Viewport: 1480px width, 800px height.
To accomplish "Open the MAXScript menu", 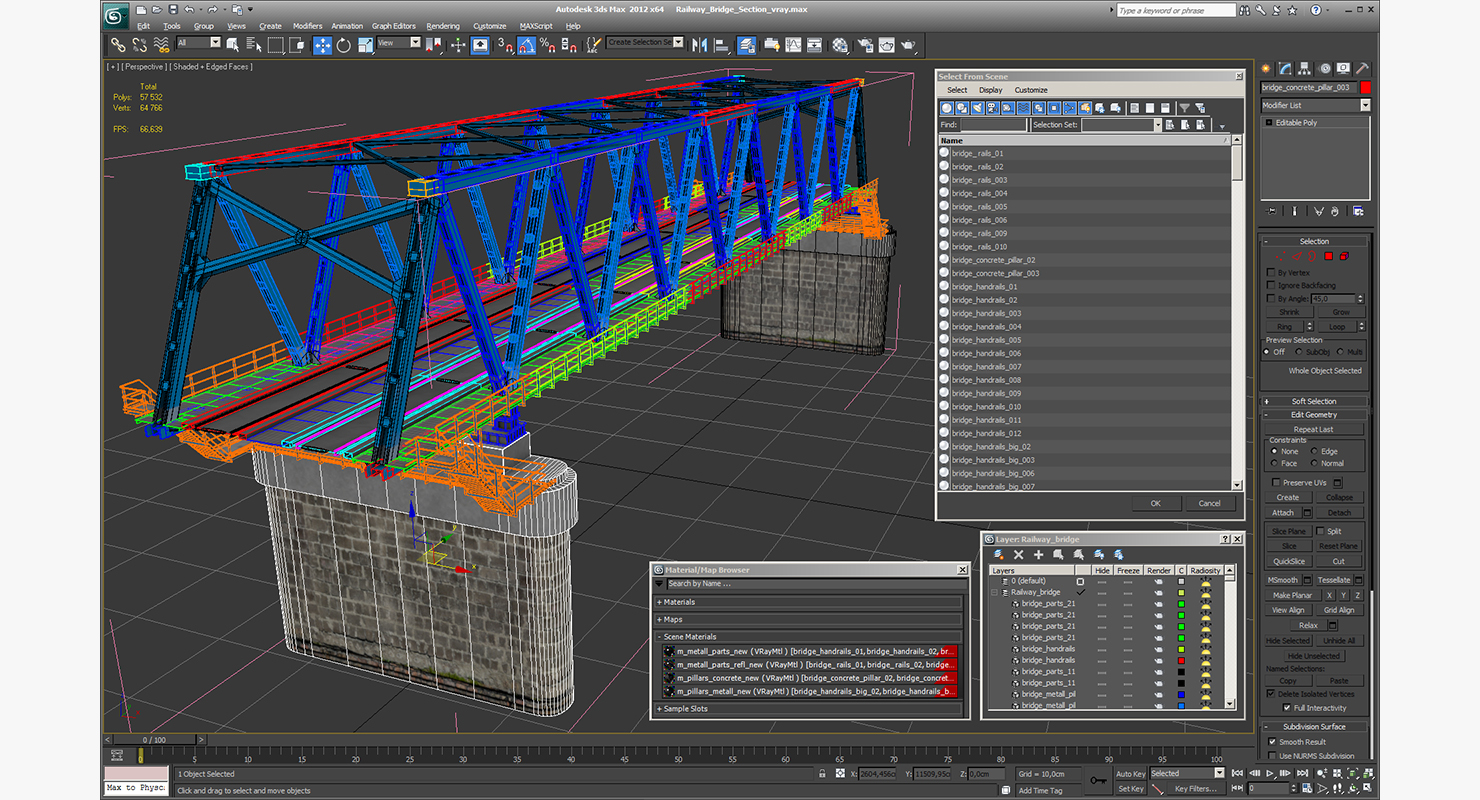I will [537, 26].
